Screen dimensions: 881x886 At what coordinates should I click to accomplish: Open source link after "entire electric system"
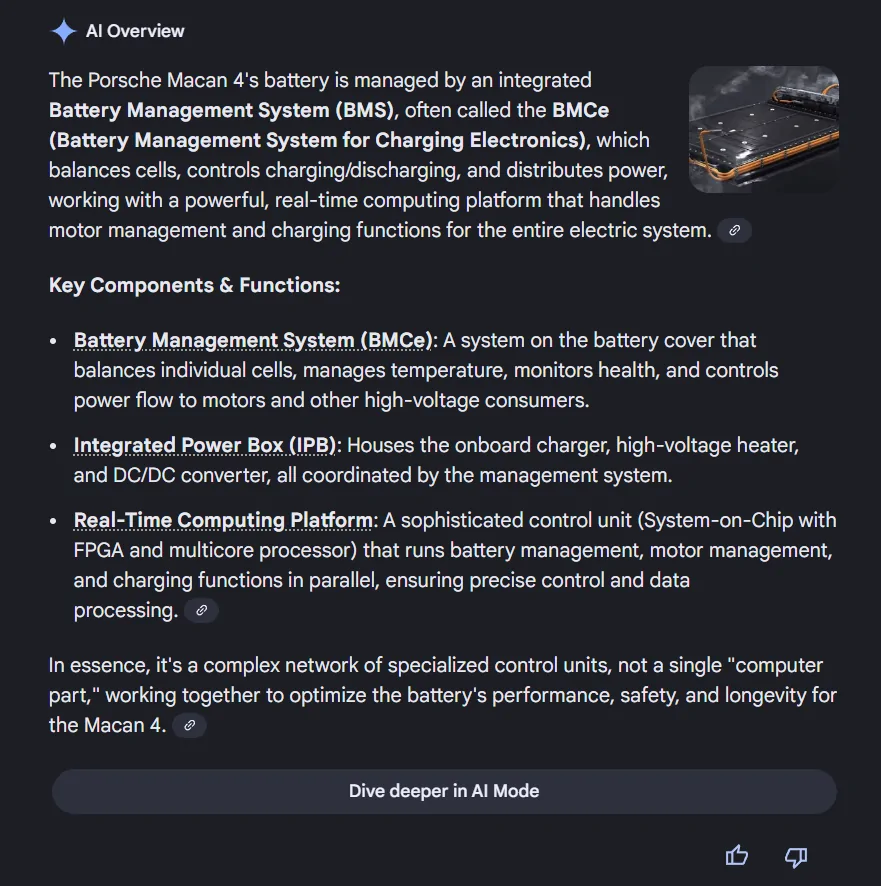tap(734, 231)
